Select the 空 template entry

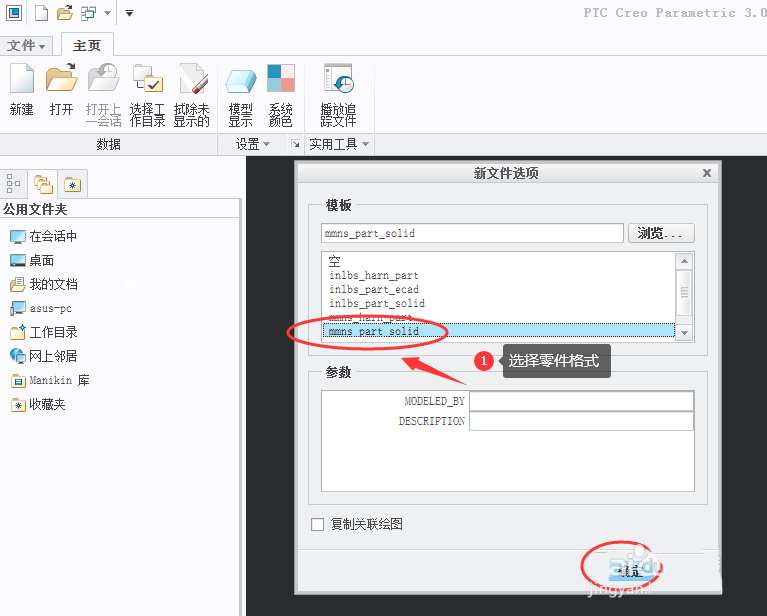335,261
